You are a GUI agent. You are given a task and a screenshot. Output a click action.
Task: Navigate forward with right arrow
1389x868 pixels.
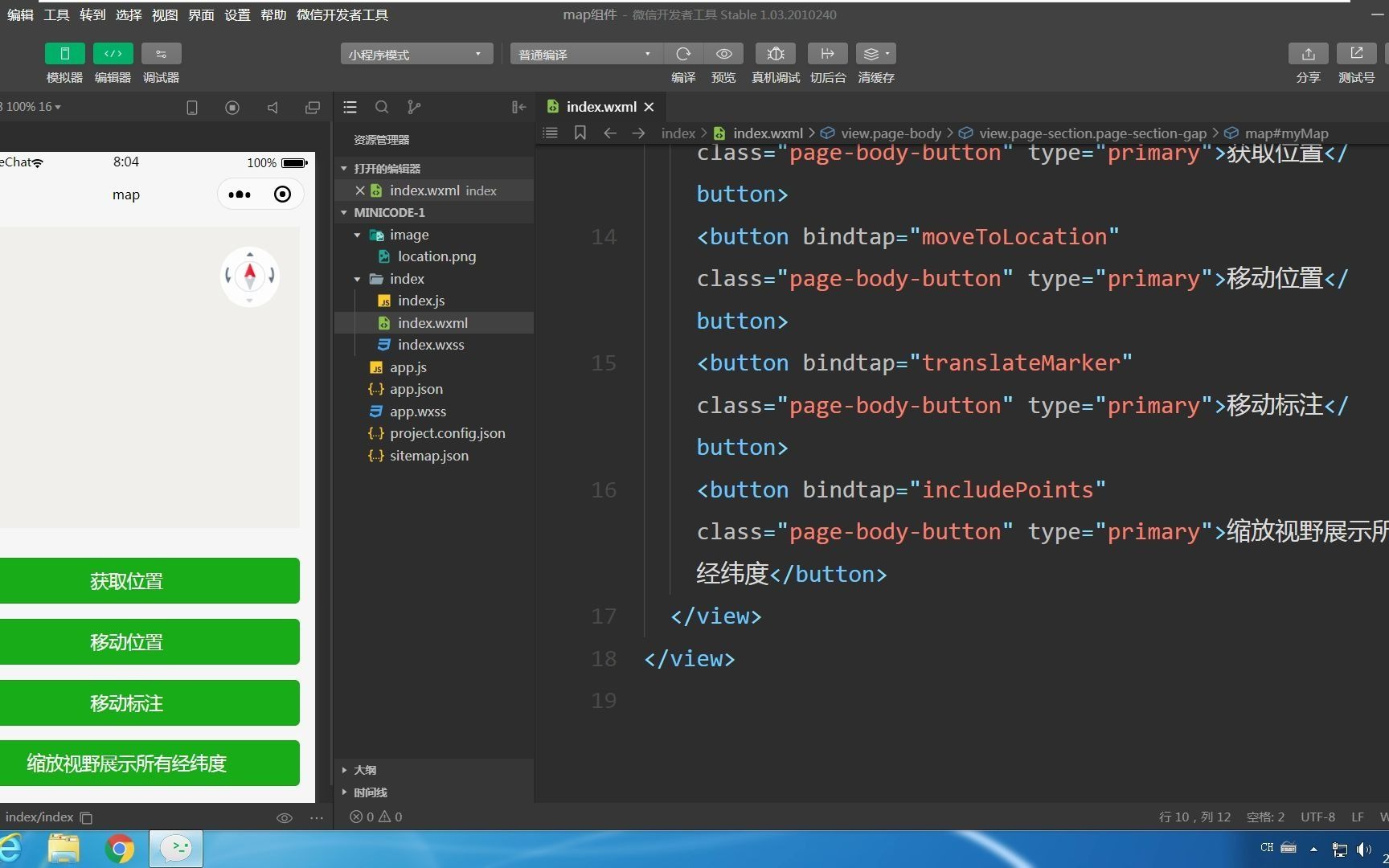[x=639, y=133]
